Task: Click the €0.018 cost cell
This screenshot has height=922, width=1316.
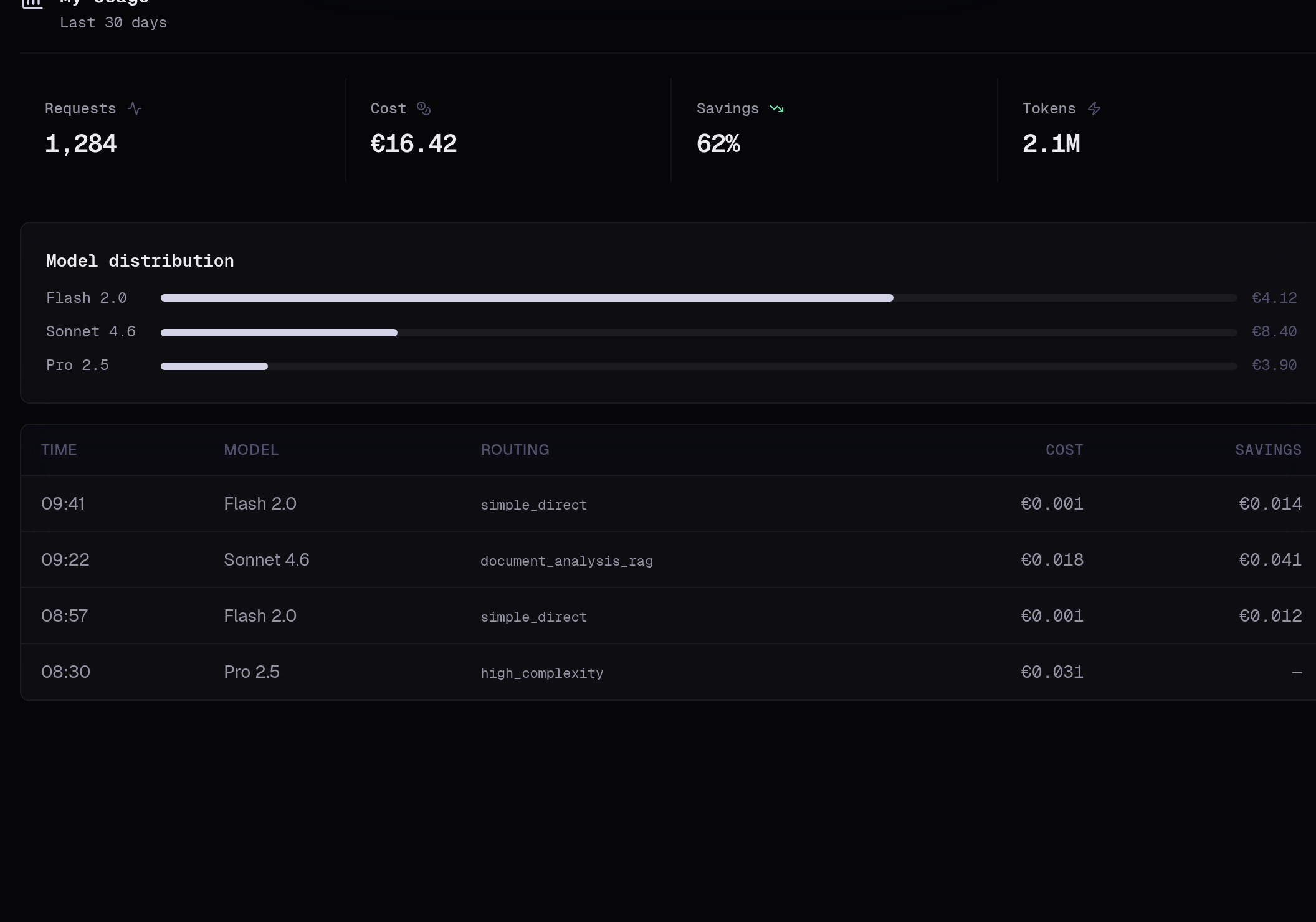Action: point(1052,559)
